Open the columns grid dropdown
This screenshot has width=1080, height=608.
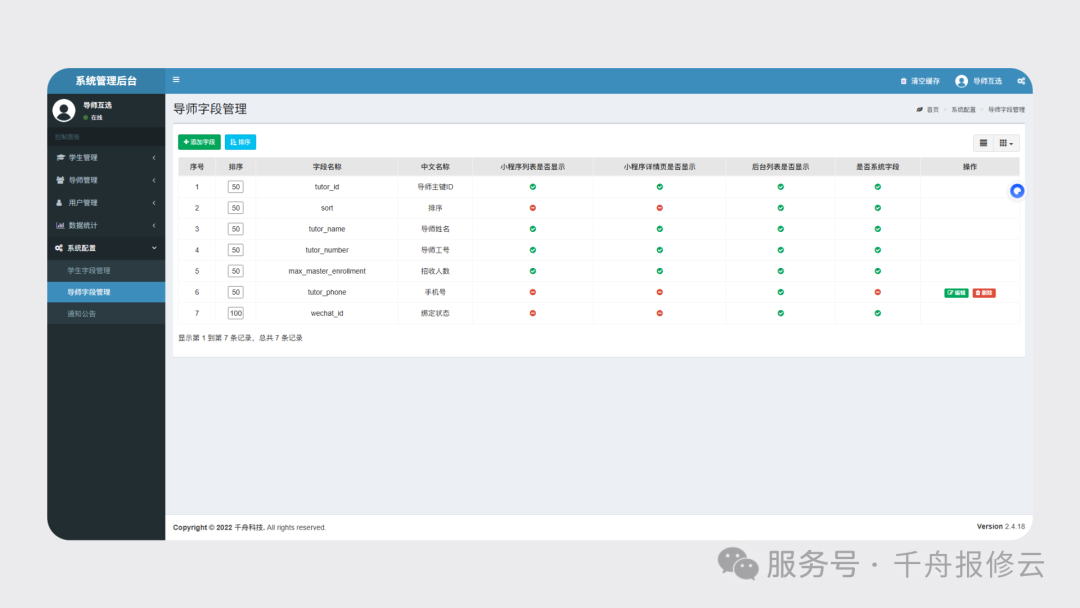[x=1007, y=143]
